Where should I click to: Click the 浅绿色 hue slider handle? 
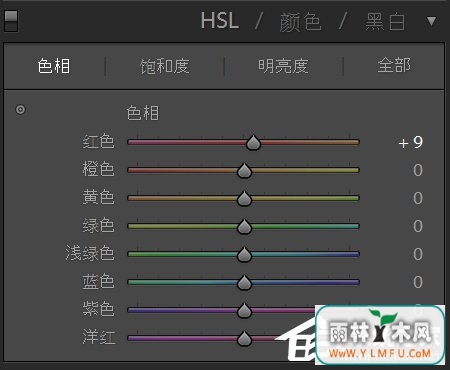244,255
